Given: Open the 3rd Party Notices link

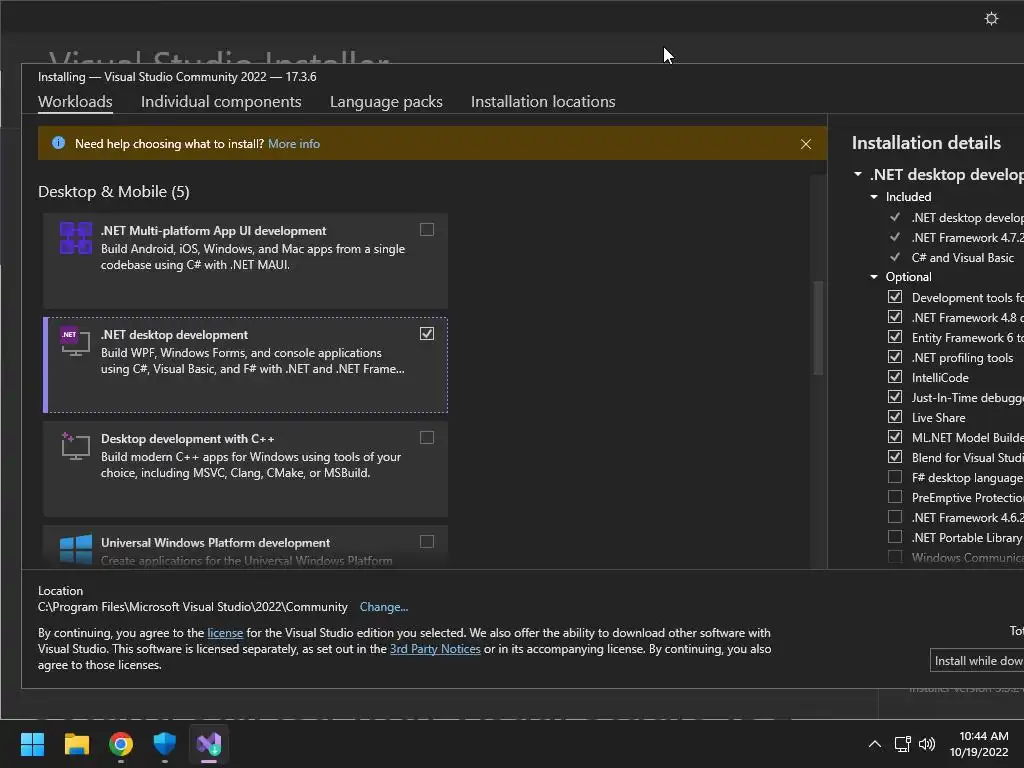Looking at the screenshot, I should [x=435, y=648].
